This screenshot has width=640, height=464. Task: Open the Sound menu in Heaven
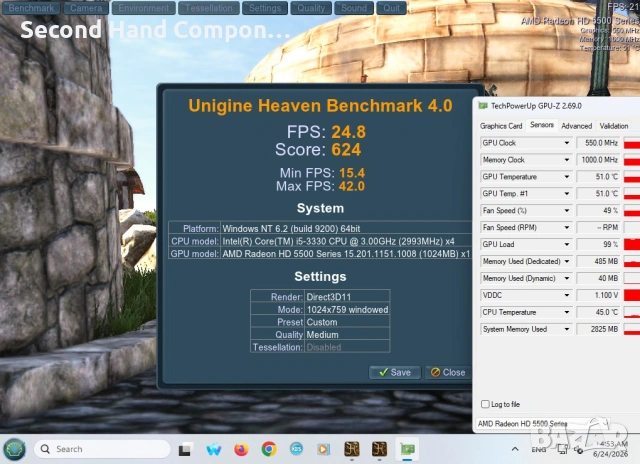354,8
